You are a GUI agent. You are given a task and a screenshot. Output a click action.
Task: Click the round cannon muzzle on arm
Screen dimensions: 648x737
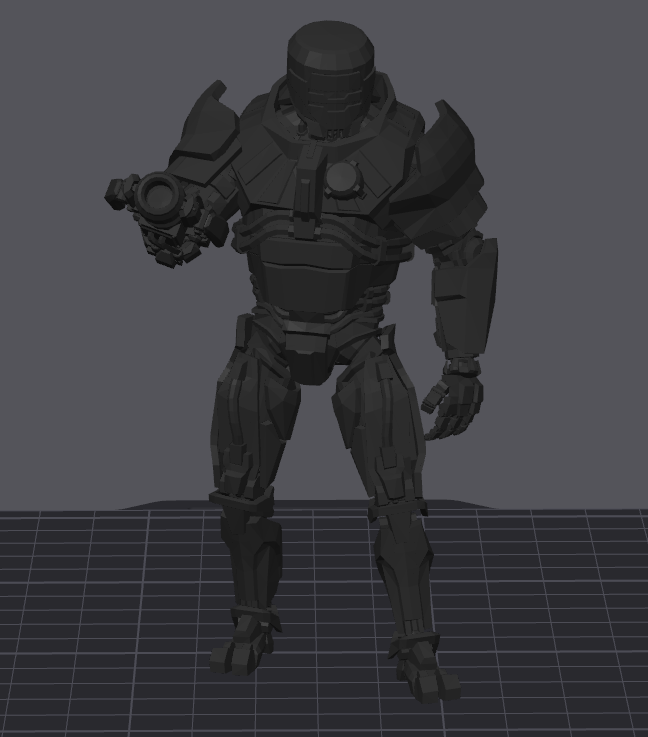click(158, 195)
